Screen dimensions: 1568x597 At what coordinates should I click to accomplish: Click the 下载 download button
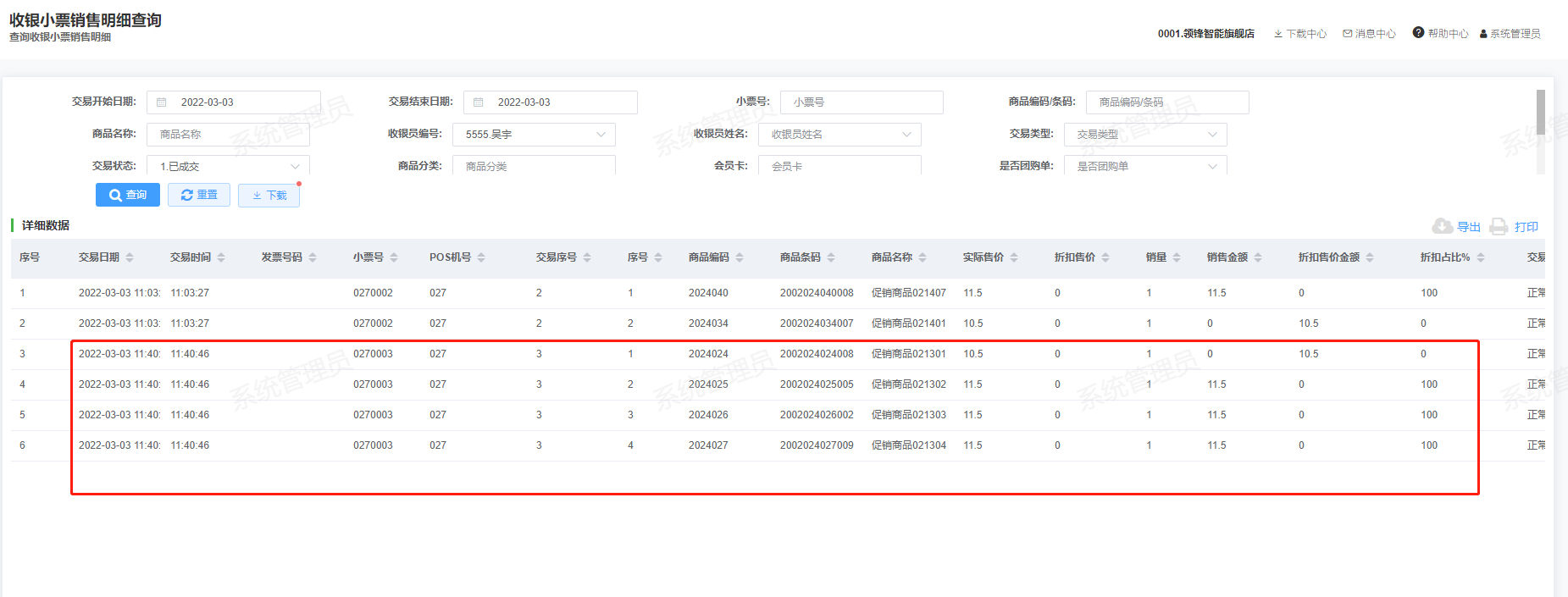click(x=269, y=196)
